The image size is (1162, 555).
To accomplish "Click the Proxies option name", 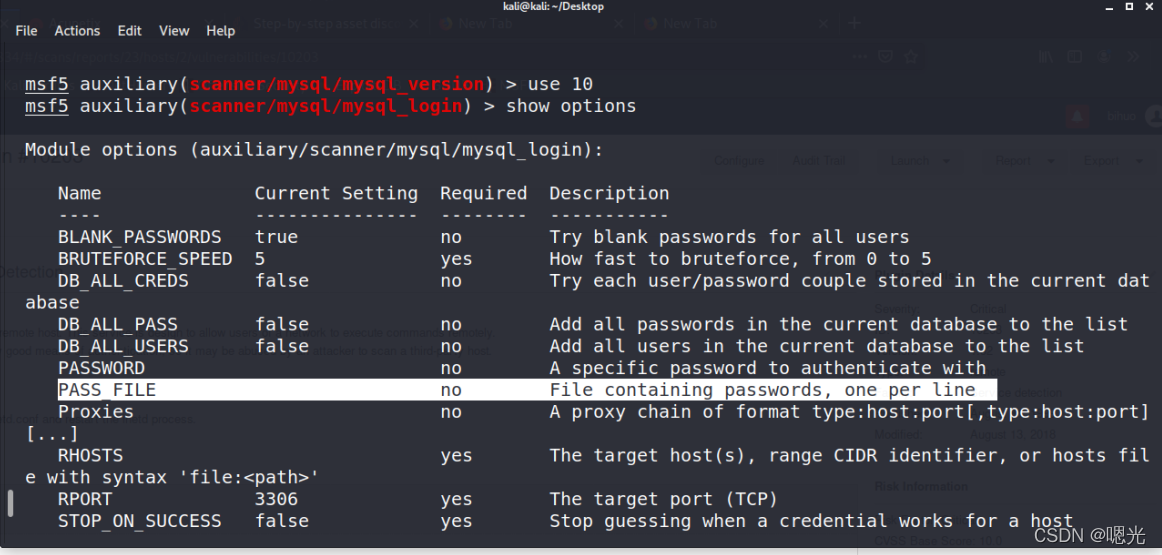I will coord(96,411).
